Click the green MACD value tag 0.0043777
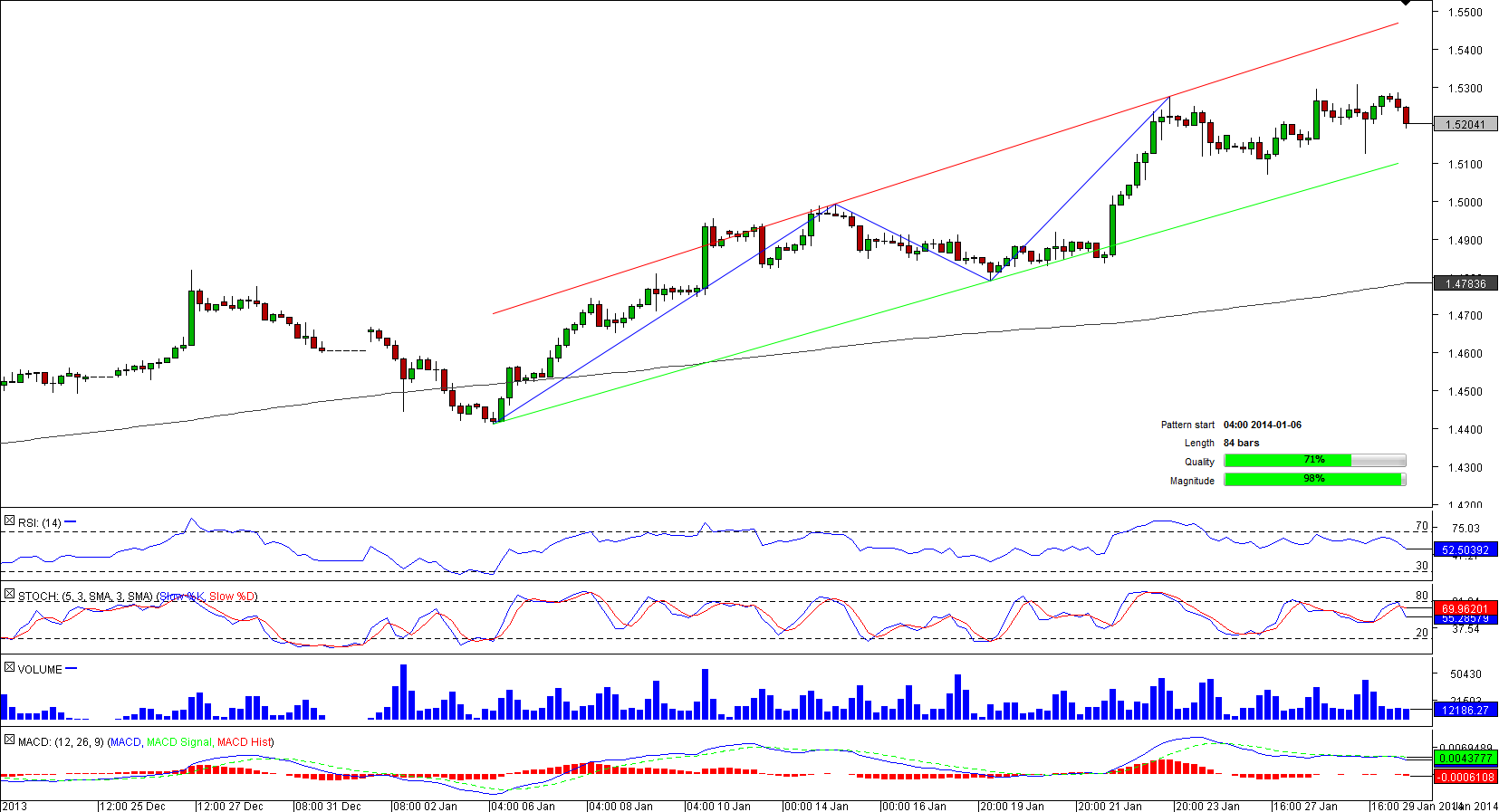The image size is (1499, 812). (x=1465, y=759)
